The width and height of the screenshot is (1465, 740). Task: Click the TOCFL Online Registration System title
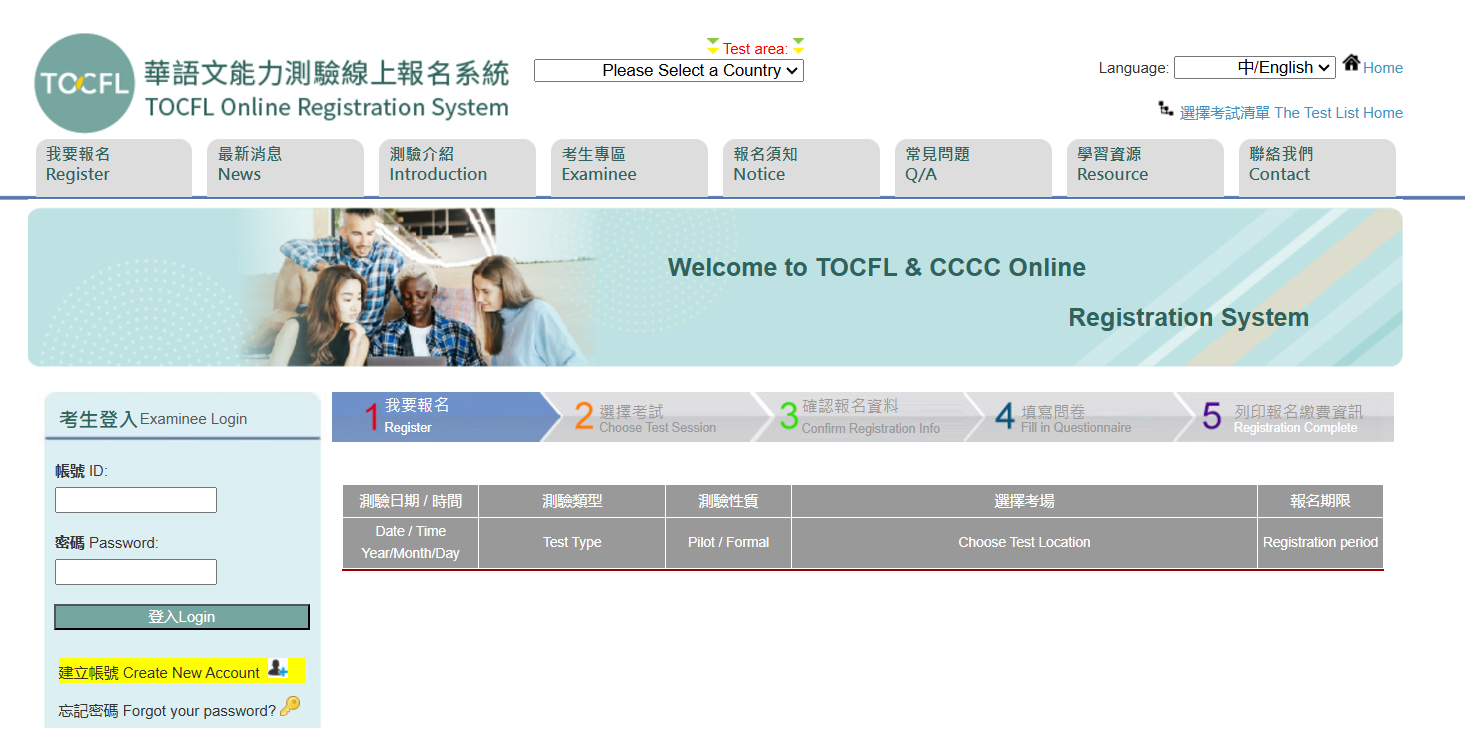click(x=327, y=108)
